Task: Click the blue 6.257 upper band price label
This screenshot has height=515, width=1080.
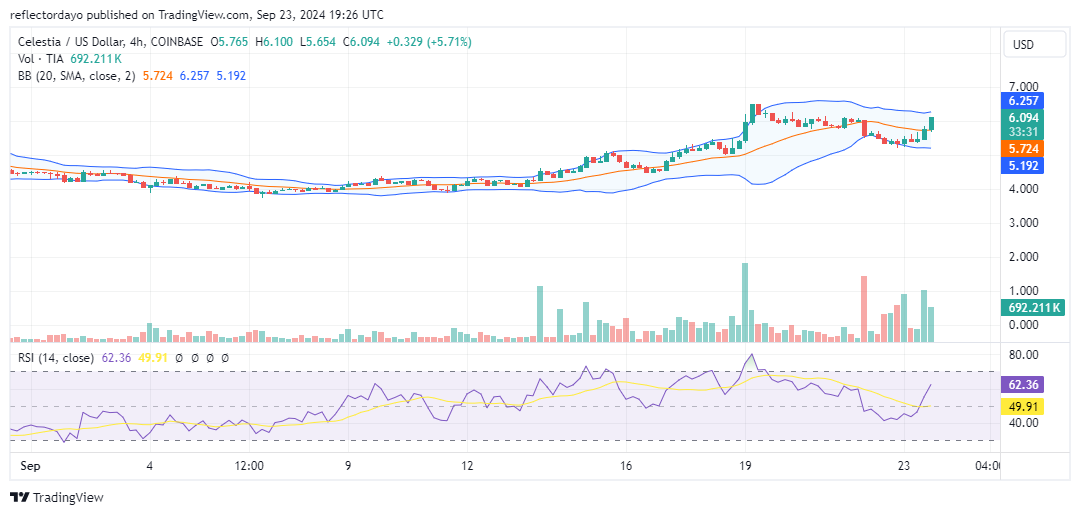Action: pos(1024,101)
